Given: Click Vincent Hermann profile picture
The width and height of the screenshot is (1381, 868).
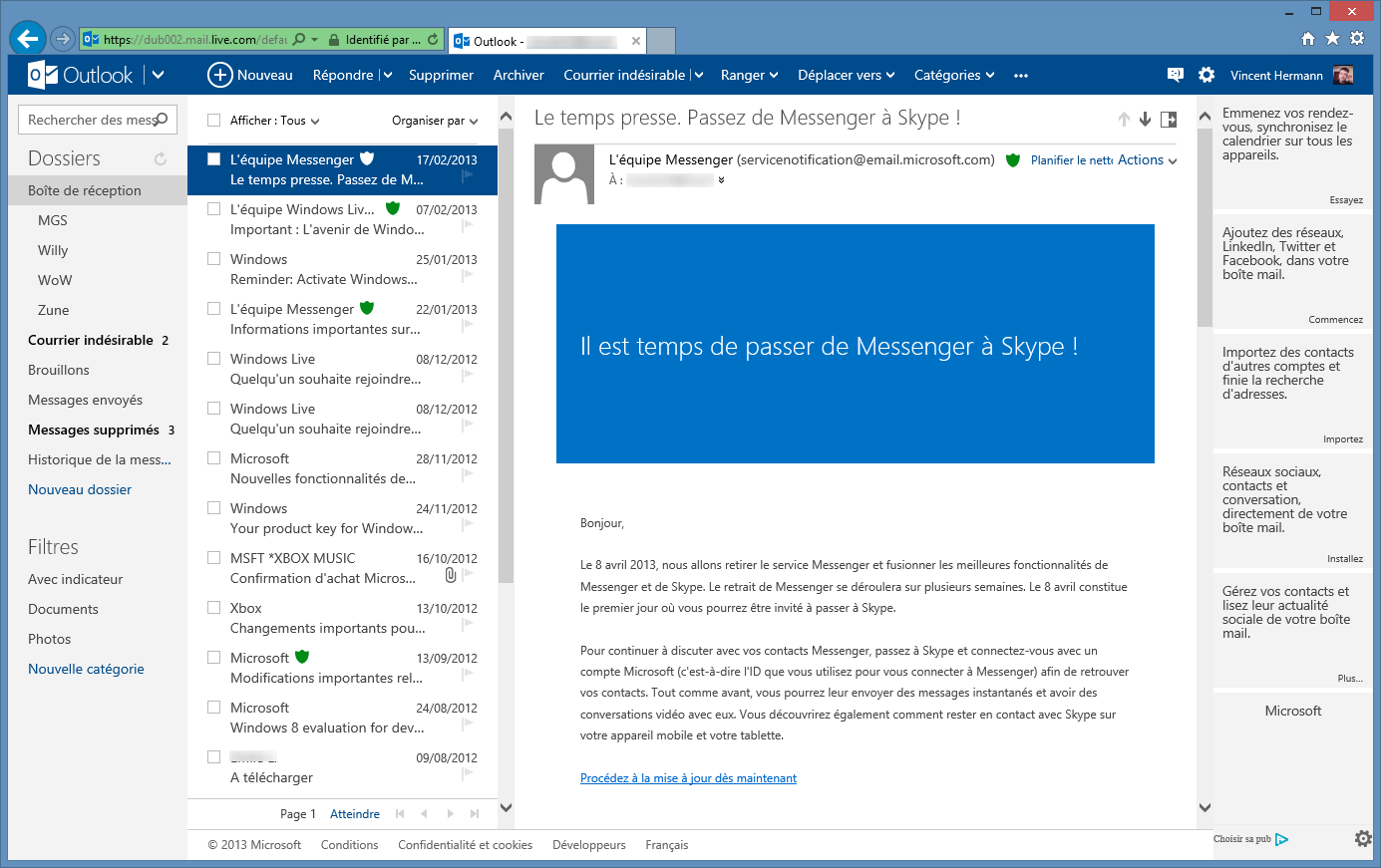Looking at the screenshot, I should (x=1343, y=75).
